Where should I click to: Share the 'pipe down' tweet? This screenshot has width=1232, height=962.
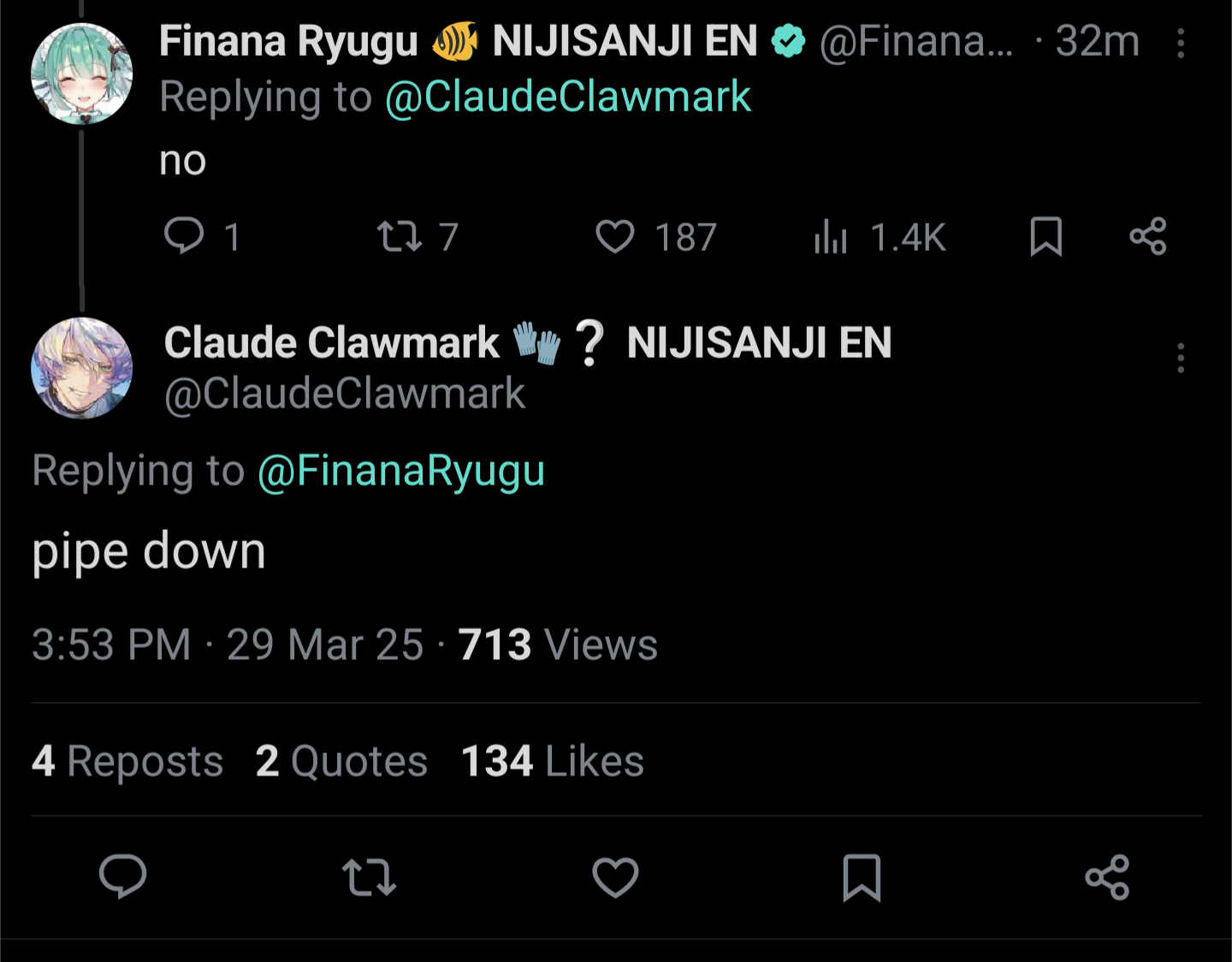(x=1107, y=877)
